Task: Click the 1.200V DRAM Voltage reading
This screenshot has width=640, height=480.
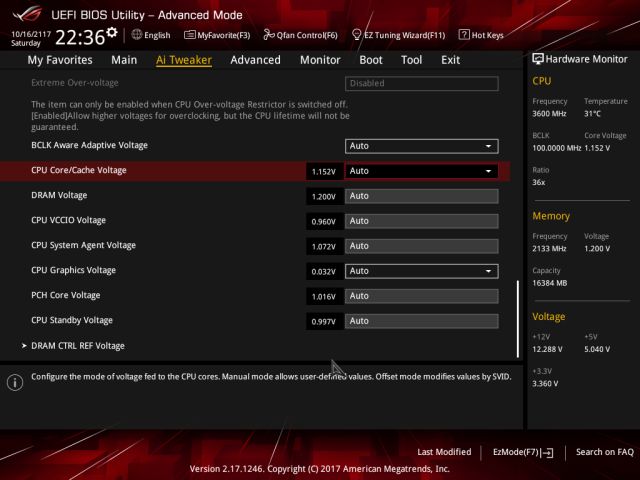Action: [324, 197]
